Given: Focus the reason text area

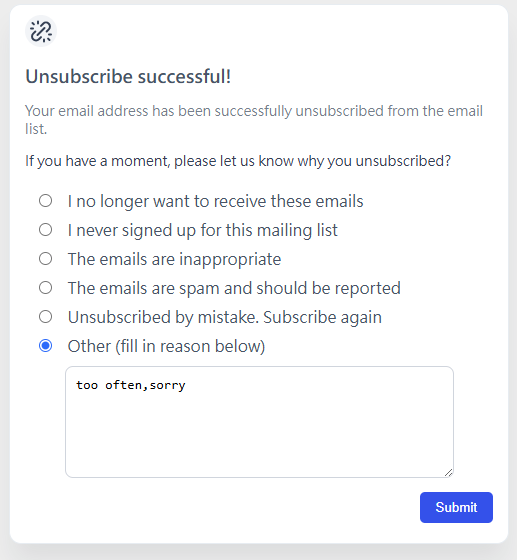Looking at the screenshot, I should (x=259, y=422).
